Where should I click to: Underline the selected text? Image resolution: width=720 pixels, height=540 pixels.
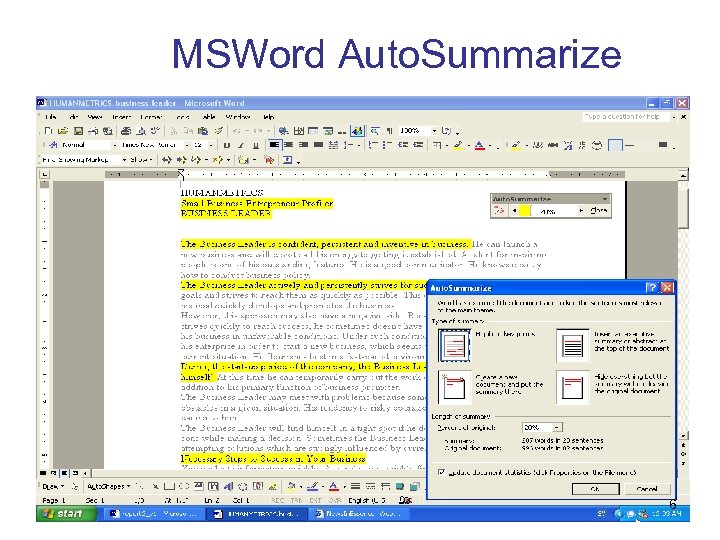coord(256,146)
